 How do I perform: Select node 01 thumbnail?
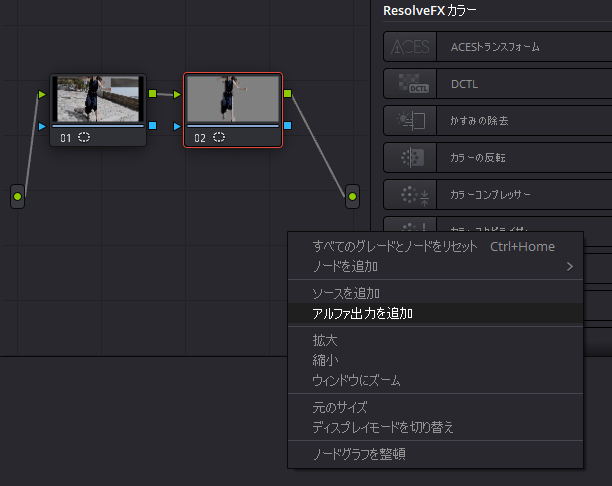coord(98,99)
